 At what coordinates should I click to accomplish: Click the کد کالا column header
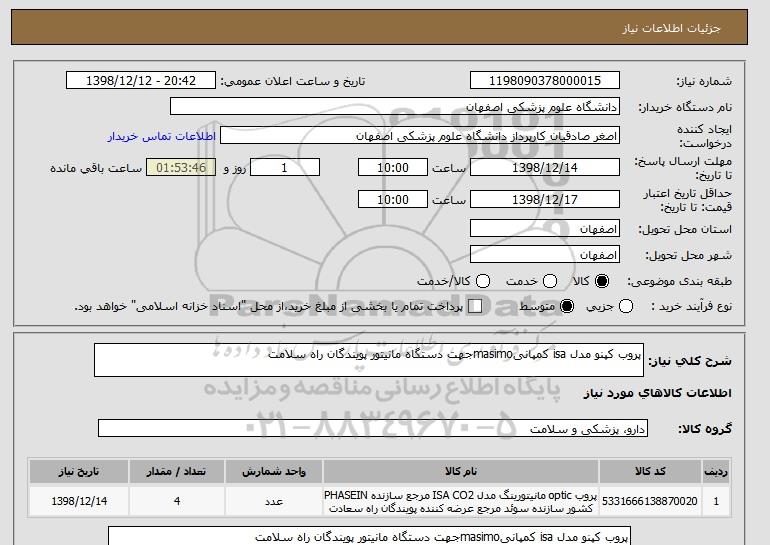tap(650, 471)
